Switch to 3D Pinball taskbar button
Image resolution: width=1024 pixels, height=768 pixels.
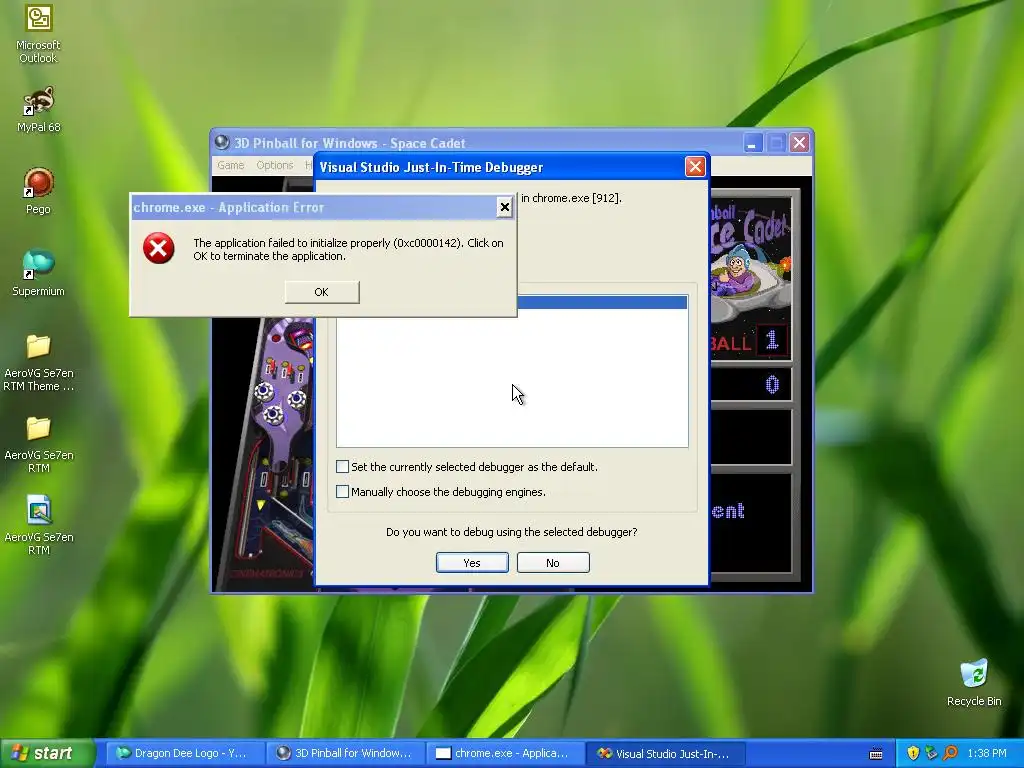point(344,753)
